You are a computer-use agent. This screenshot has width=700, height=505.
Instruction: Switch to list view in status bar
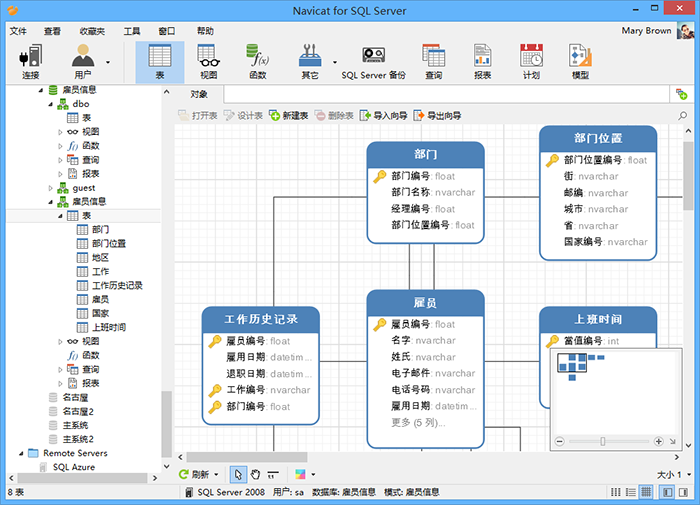pos(631,492)
